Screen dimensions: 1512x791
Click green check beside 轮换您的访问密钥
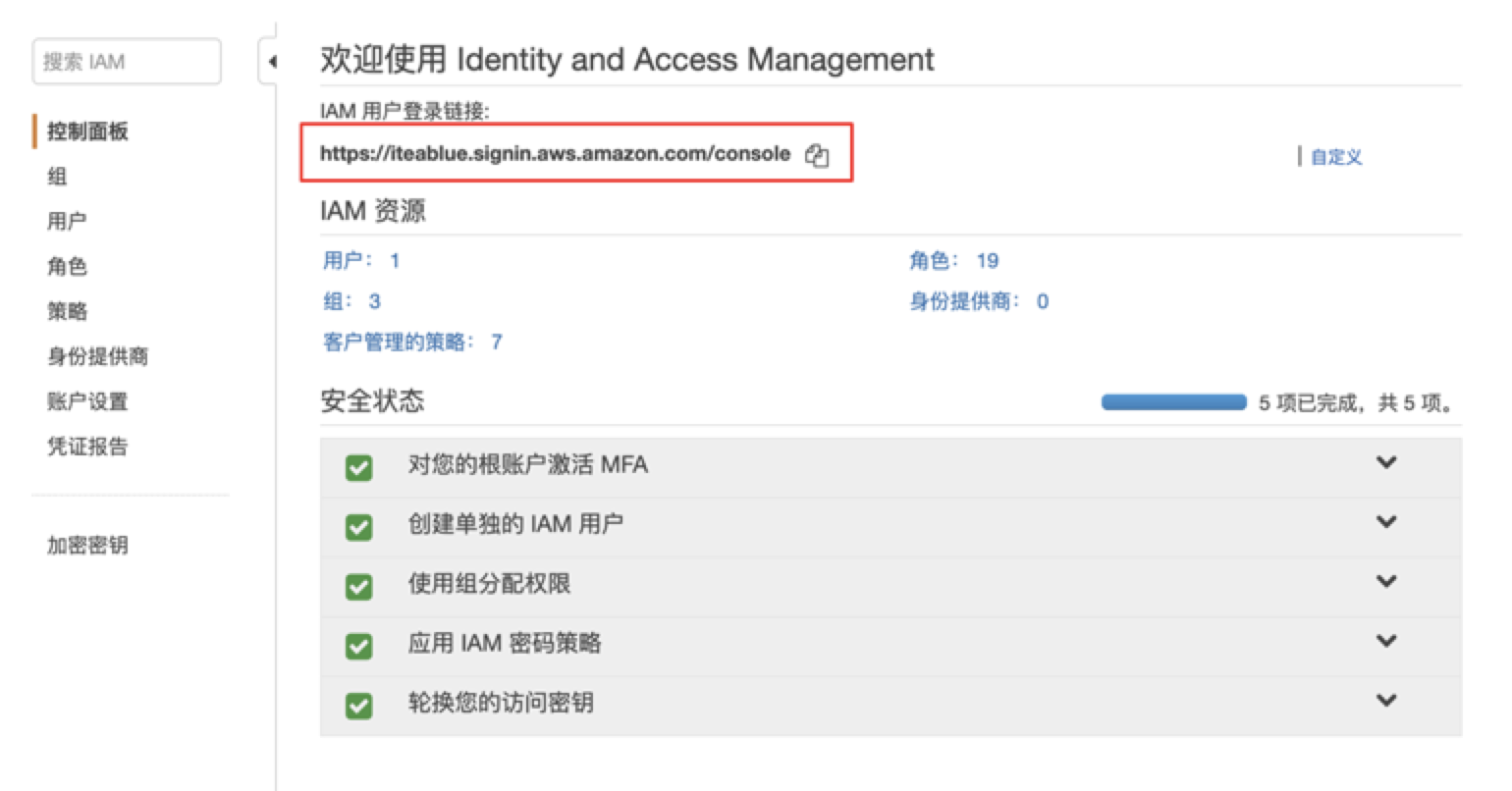click(359, 706)
